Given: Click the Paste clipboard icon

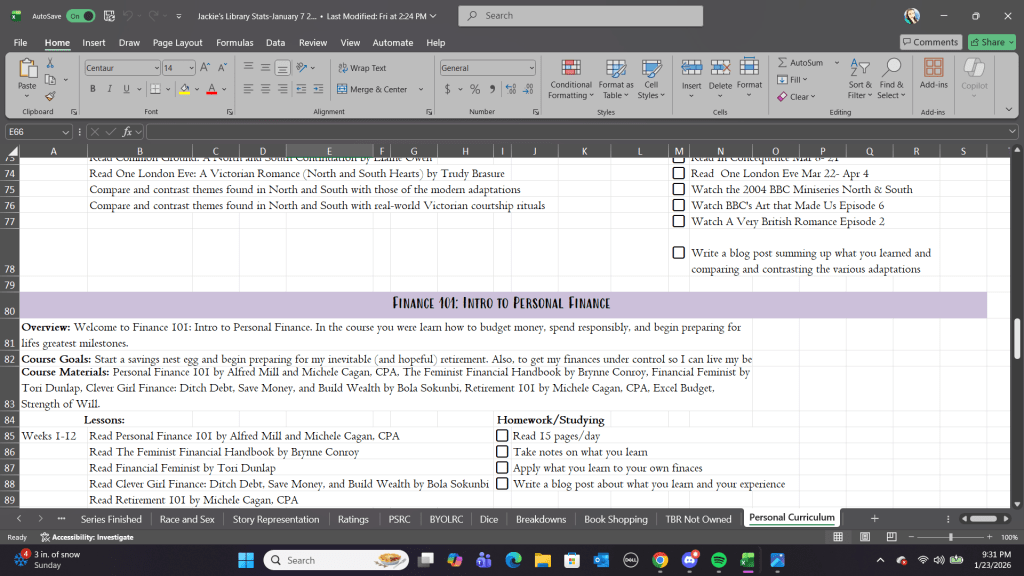Looking at the screenshot, I should point(27,75).
